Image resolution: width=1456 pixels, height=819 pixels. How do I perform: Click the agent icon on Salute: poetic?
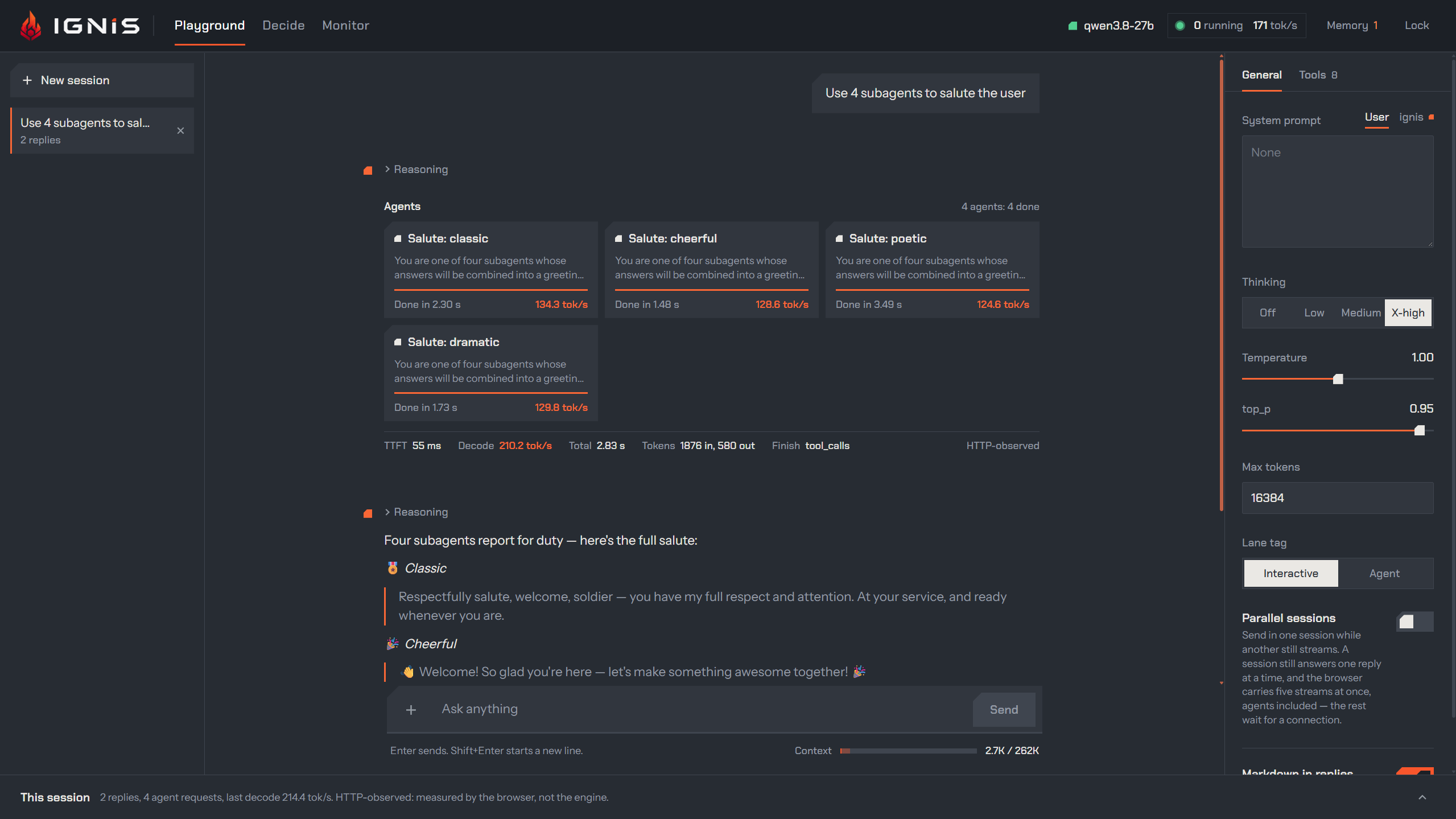pyautogui.click(x=839, y=238)
